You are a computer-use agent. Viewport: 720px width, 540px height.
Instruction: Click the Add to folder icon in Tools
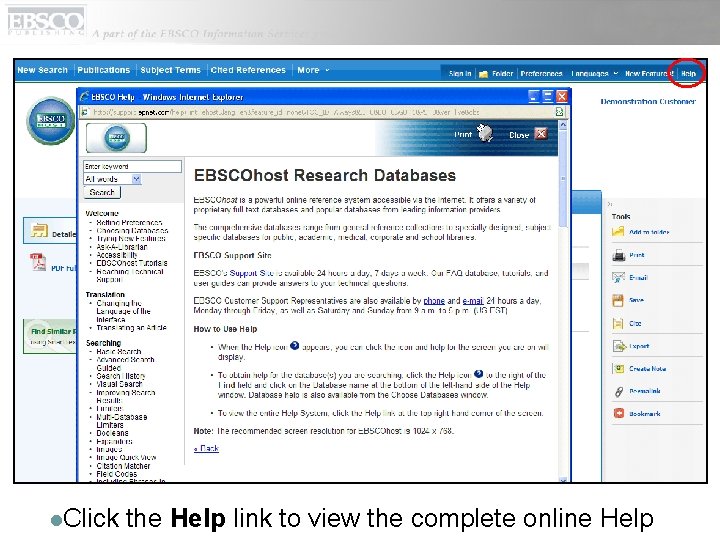point(618,232)
